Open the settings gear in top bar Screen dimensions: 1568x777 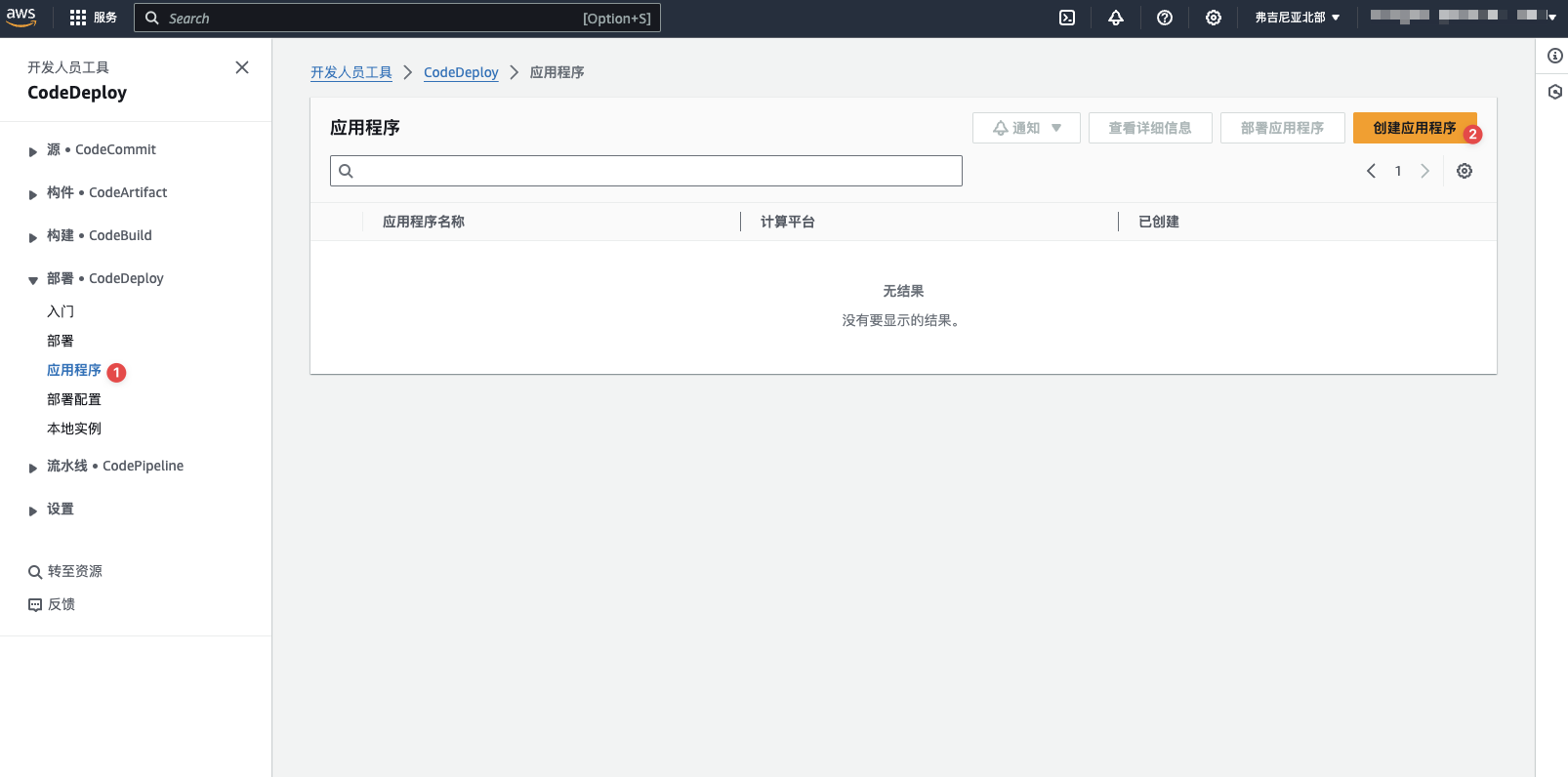click(1214, 18)
